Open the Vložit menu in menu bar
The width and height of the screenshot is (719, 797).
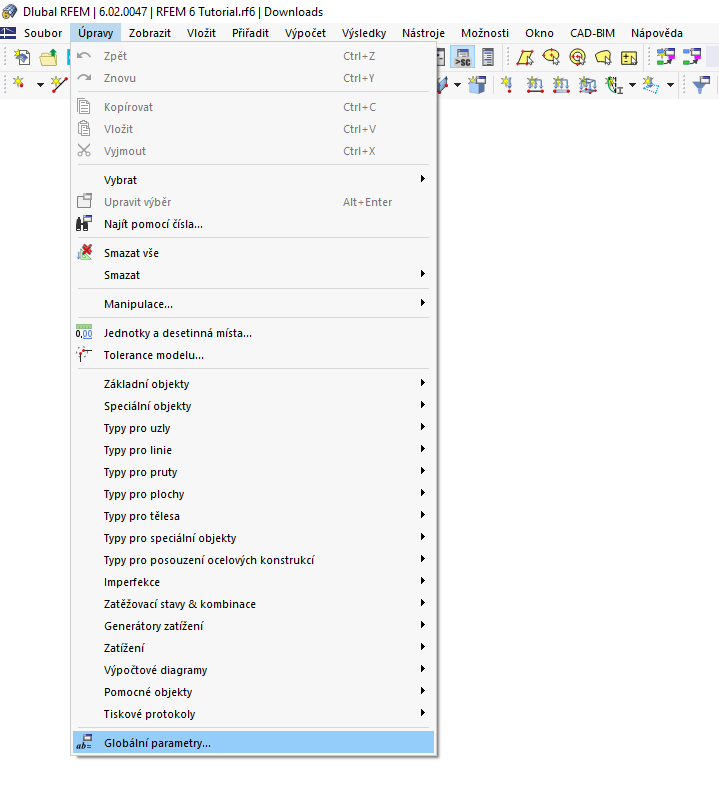(x=201, y=33)
